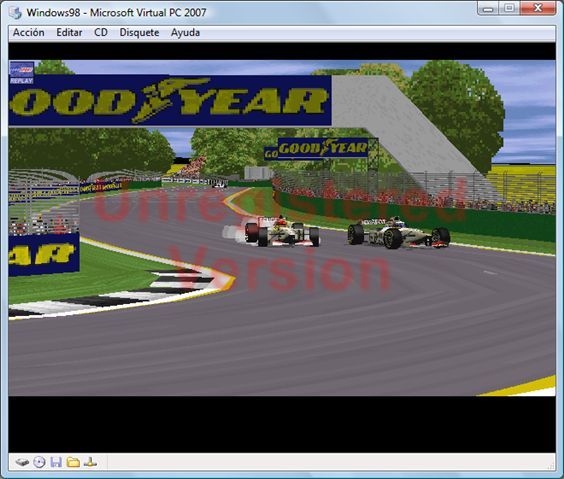The image size is (564, 479).
Task: Maximize the Virtual PC window
Action: [x=509, y=8]
